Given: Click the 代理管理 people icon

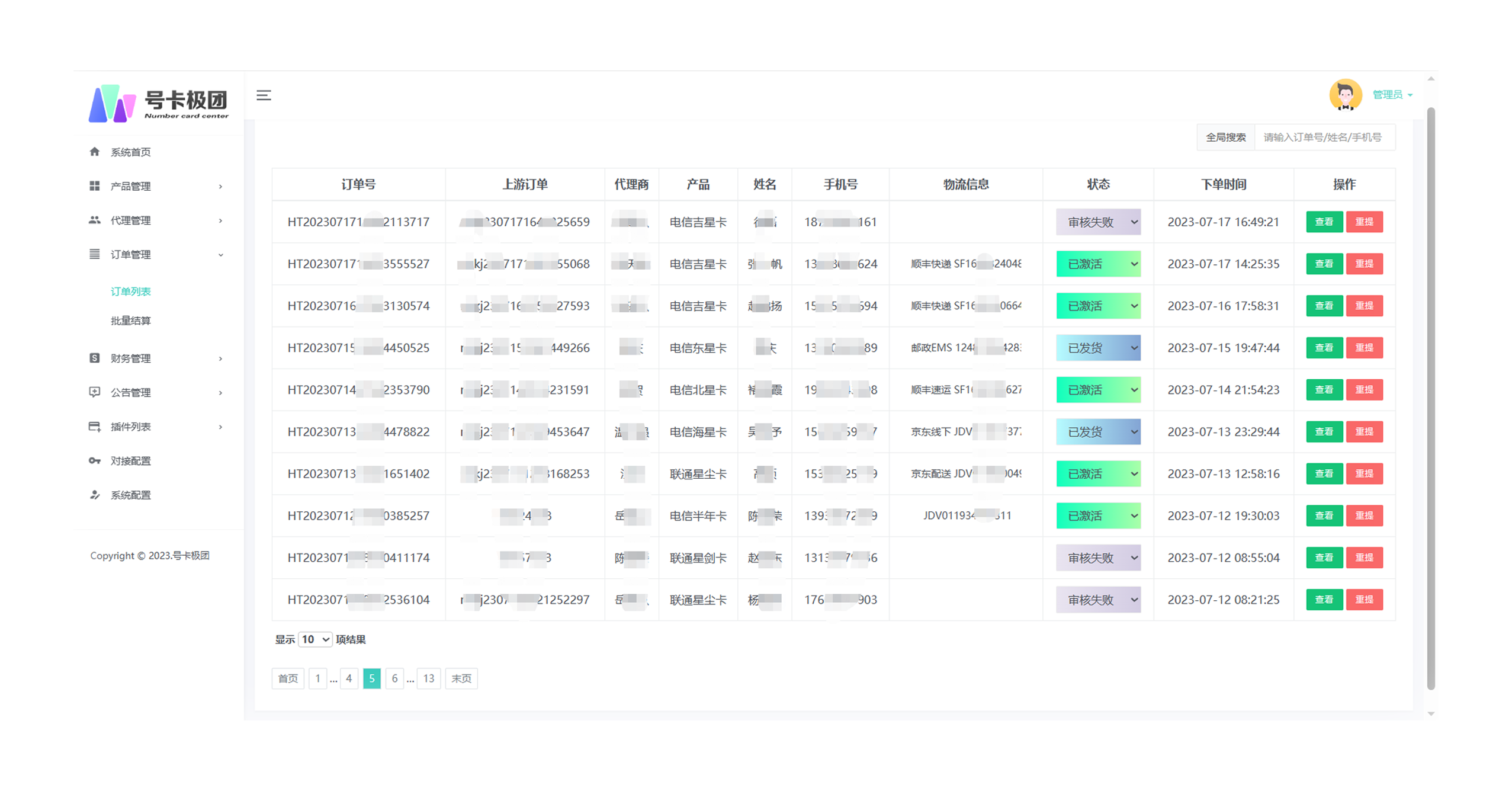Looking at the screenshot, I should point(95,220).
